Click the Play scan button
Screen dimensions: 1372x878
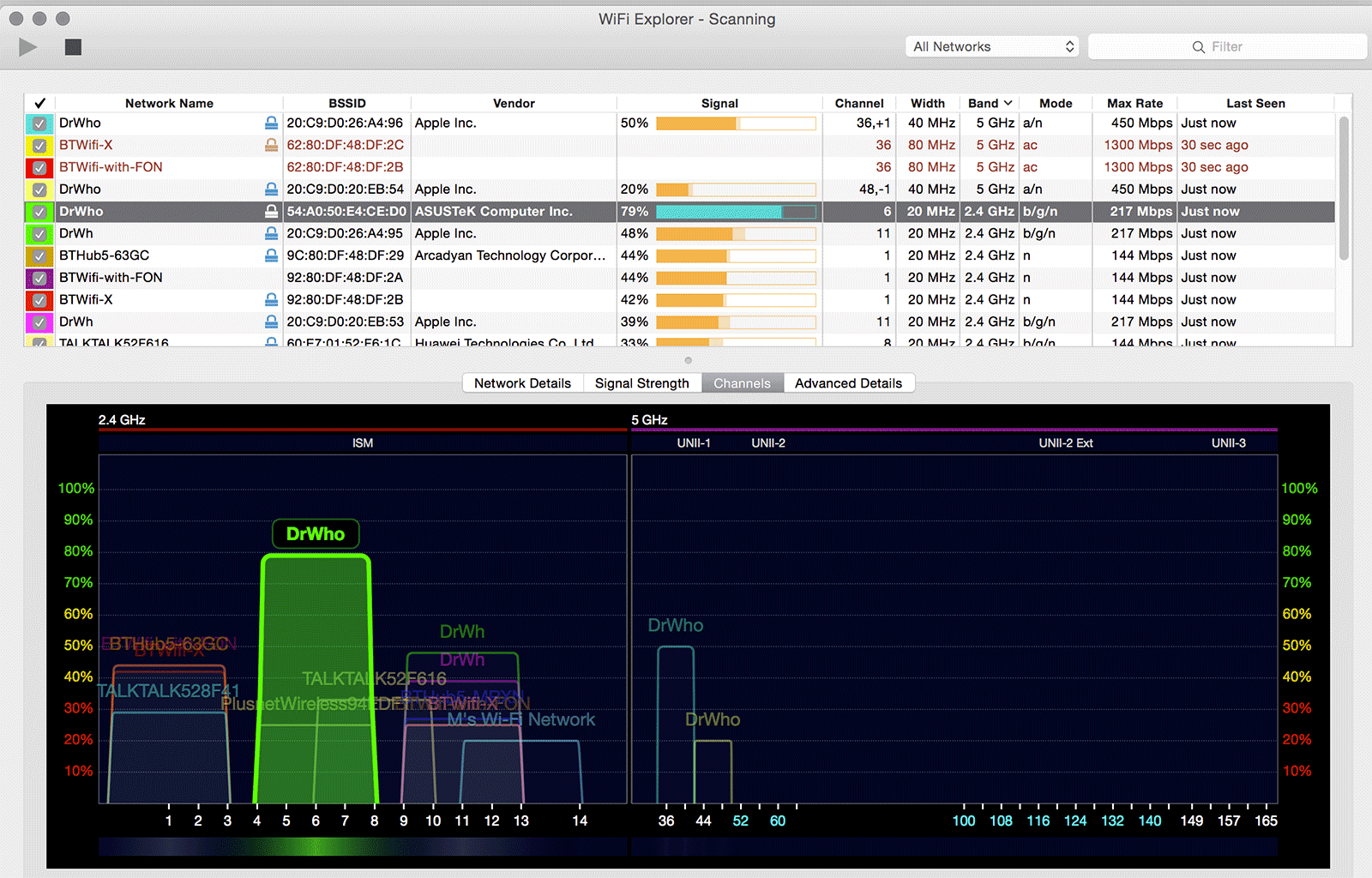(x=28, y=46)
